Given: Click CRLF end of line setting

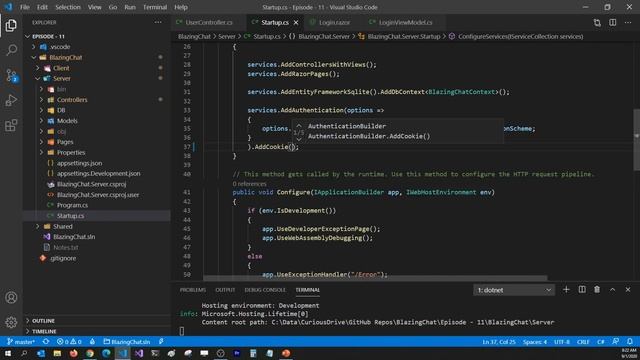Looking at the screenshot, I should [x=583, y=342].
